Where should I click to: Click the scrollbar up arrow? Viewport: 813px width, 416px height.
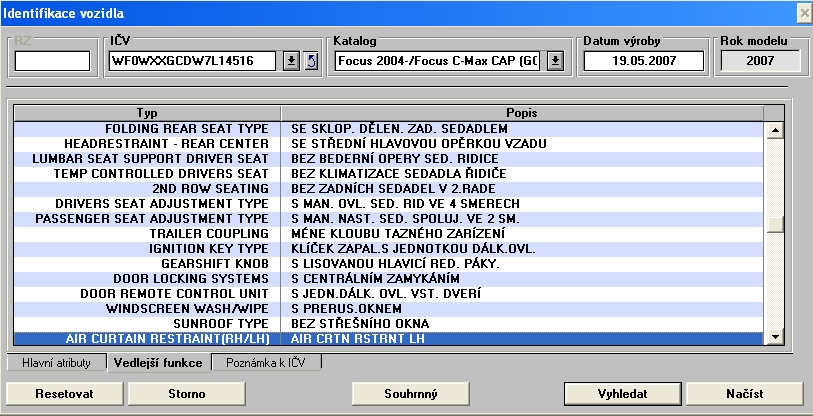(x=773, y=130)
